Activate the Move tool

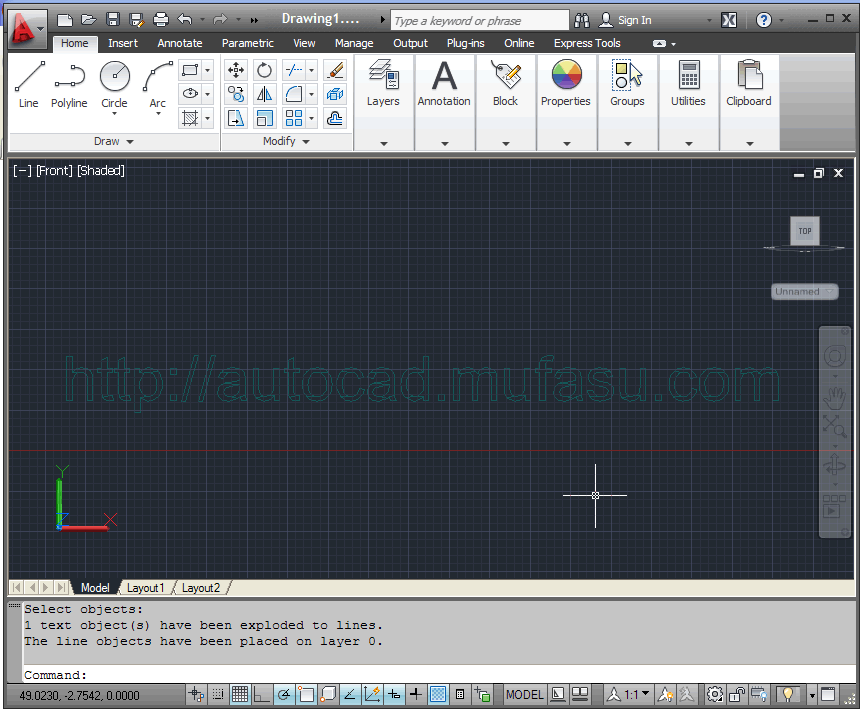click(236, 70)
